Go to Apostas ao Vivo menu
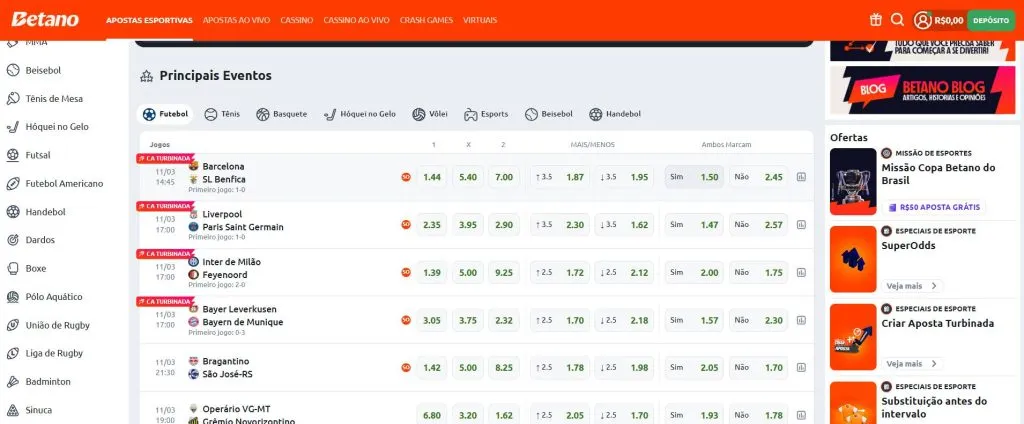Screen dimensions: 1024x424 [x=236, y=20]
